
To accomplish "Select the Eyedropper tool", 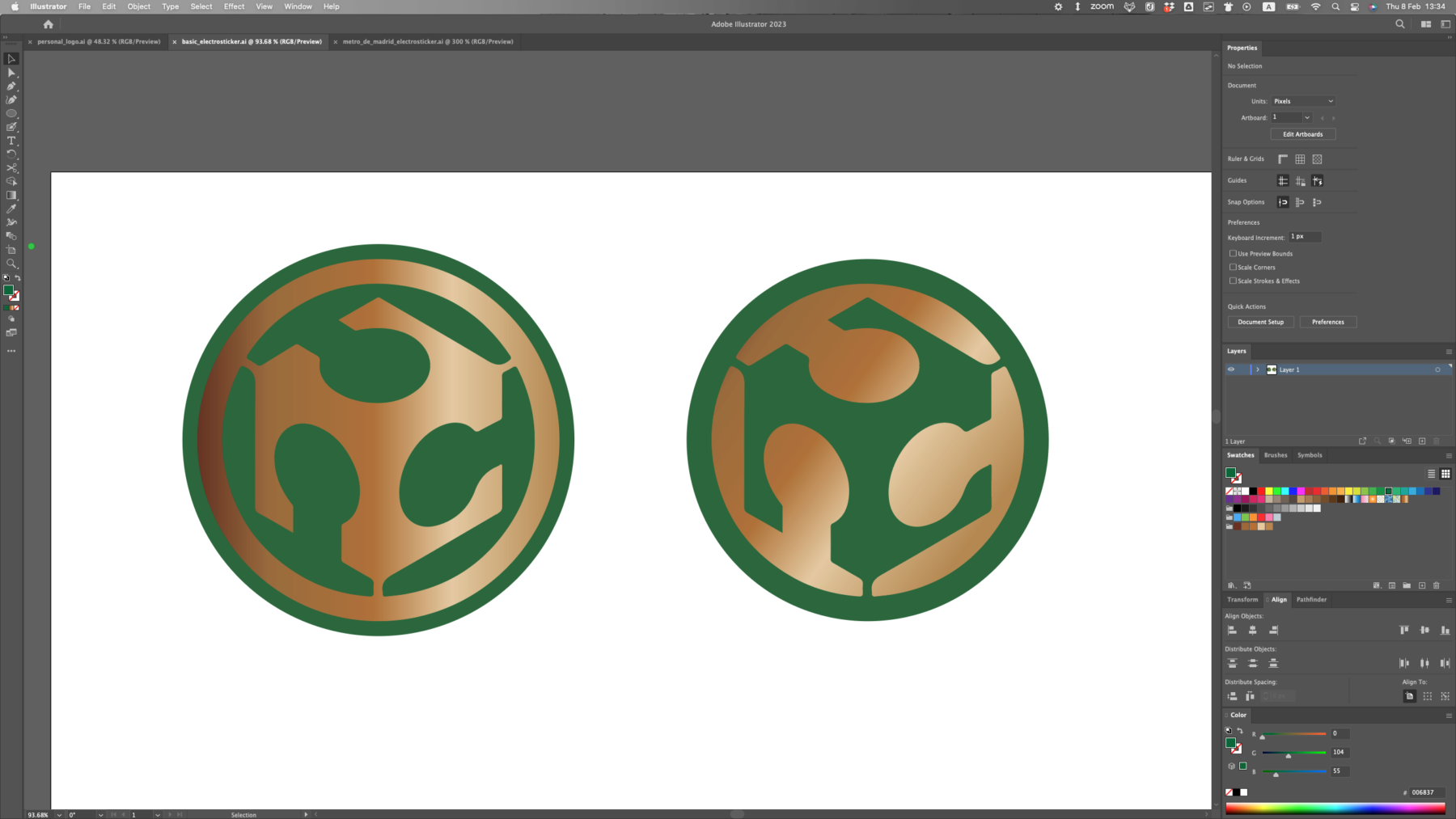I will (11, 209).
